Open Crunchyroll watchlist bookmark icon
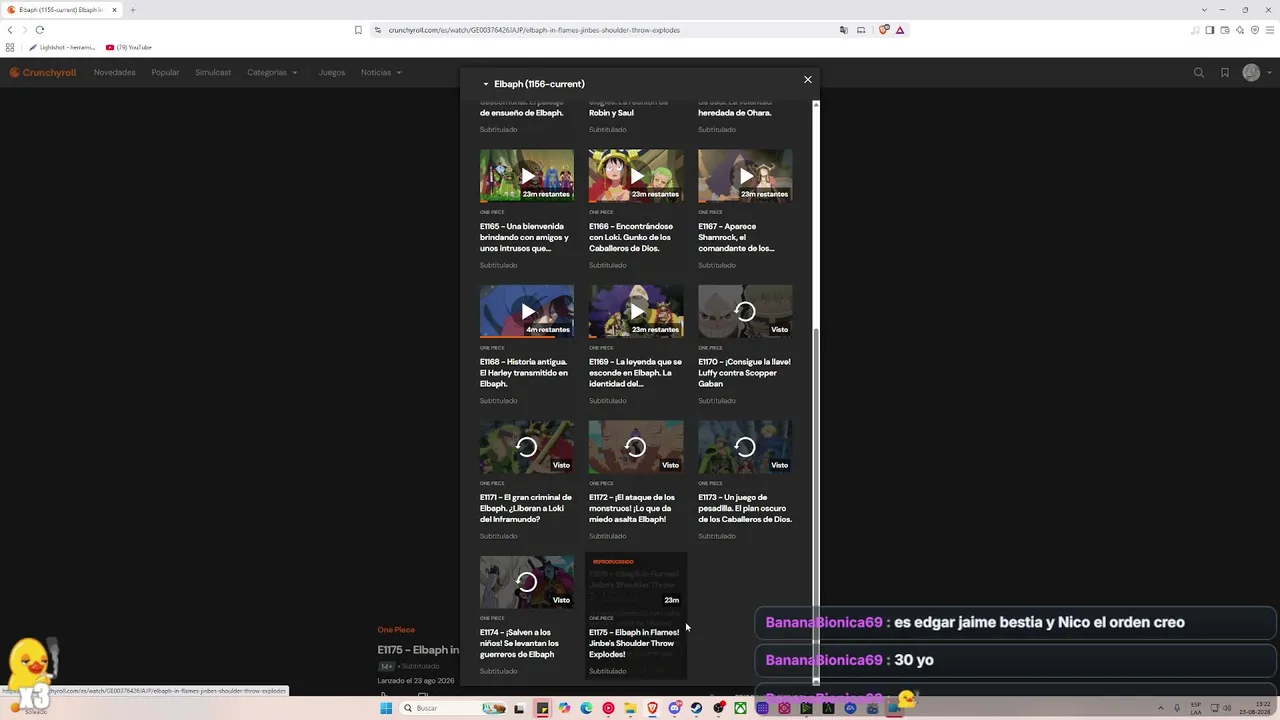The width and height of the screenshot is (1280, 720). (1225, 72)
